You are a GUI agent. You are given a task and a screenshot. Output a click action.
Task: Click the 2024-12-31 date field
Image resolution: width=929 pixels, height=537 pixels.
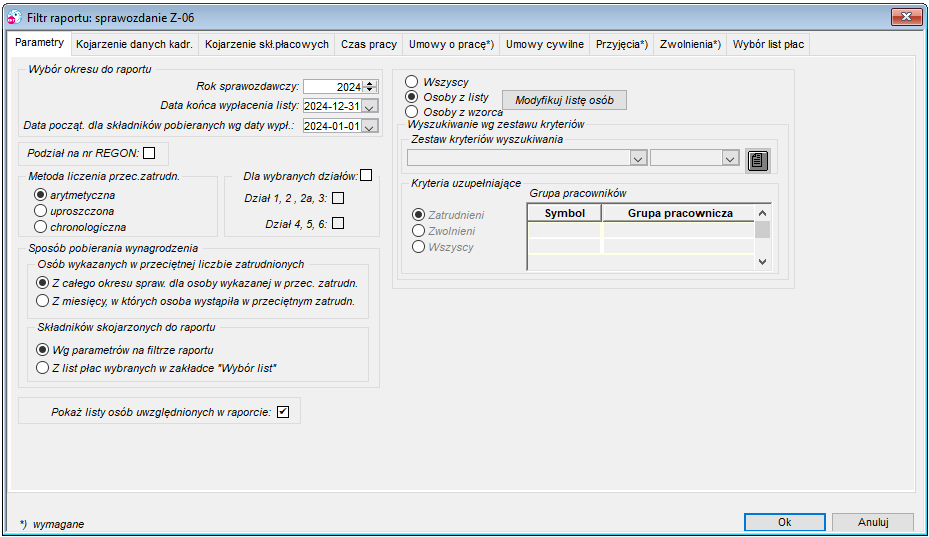332,107
